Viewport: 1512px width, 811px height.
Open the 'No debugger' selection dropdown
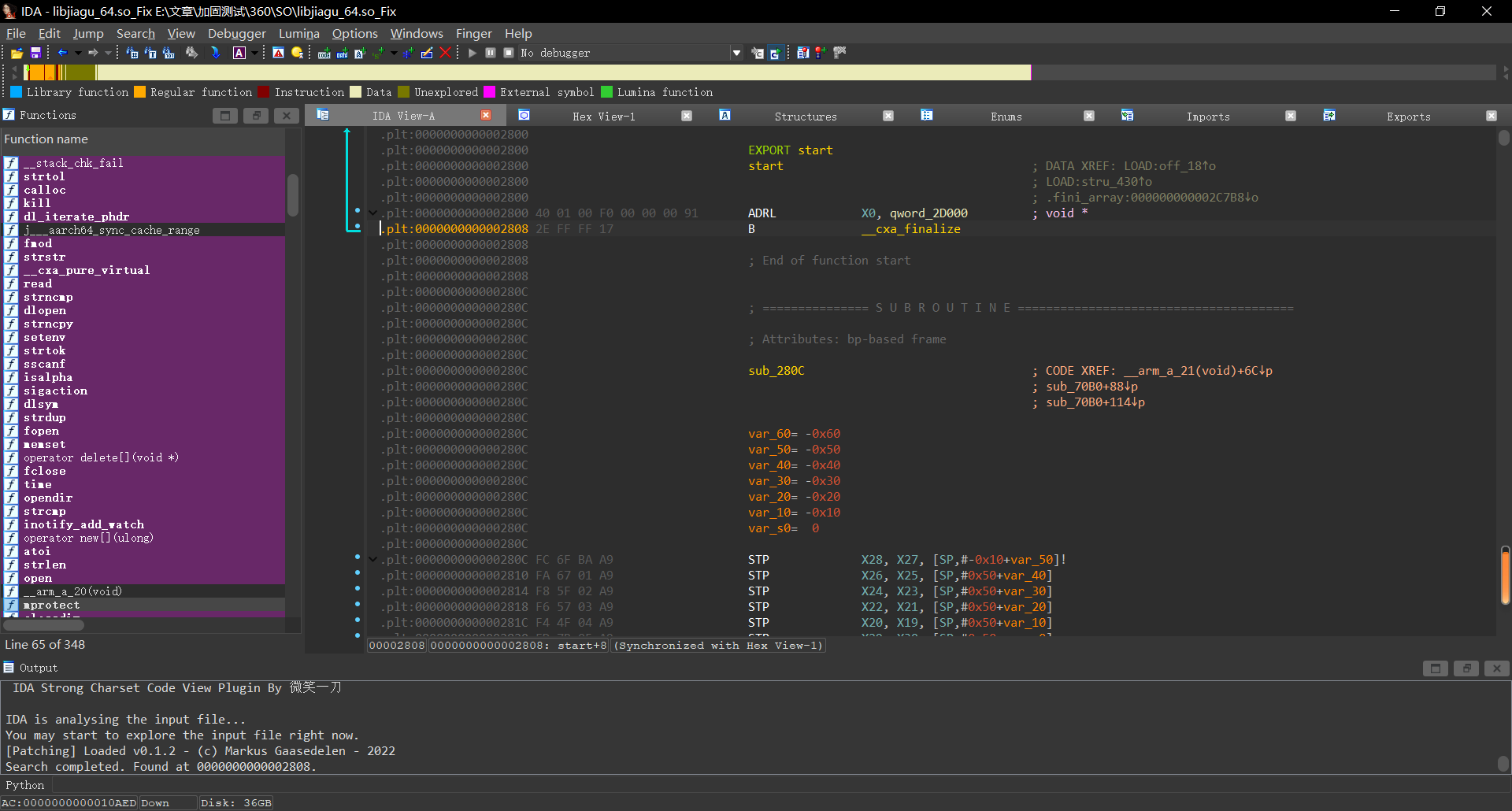point(736,53)
